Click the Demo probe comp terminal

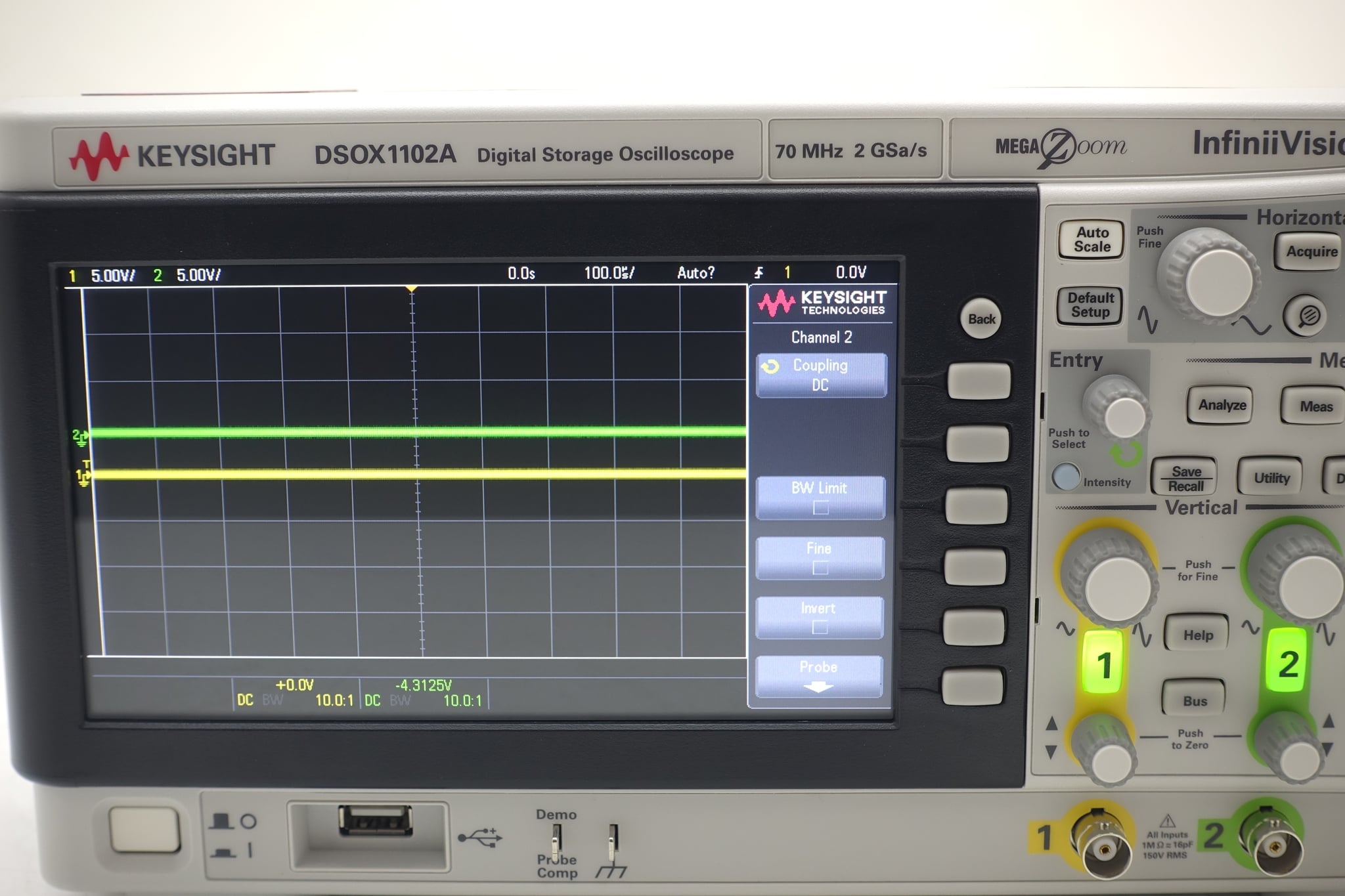tap(556, 842)
